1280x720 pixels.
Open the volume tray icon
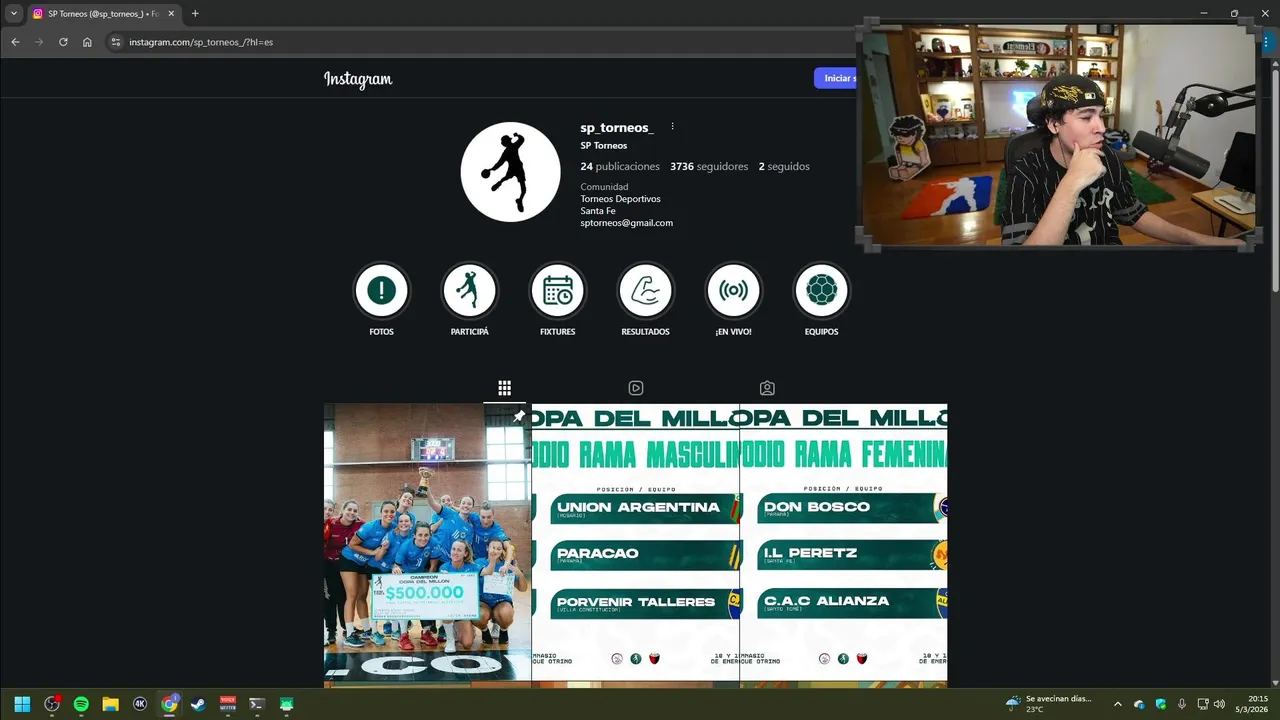tap(1219, 704)
